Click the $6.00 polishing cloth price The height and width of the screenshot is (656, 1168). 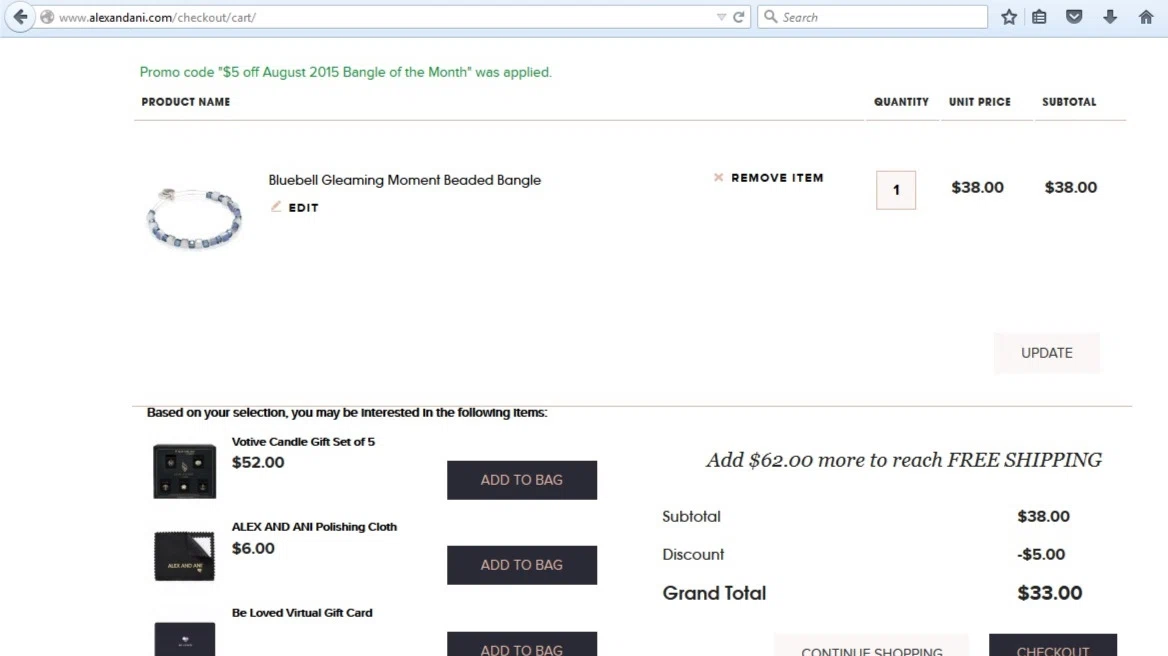point(253,549)
